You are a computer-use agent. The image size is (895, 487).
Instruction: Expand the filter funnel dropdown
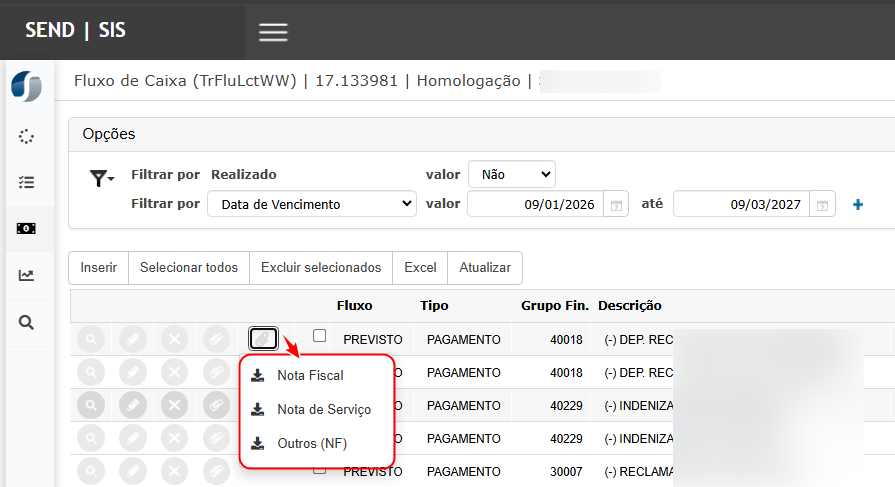pos(102,178)
